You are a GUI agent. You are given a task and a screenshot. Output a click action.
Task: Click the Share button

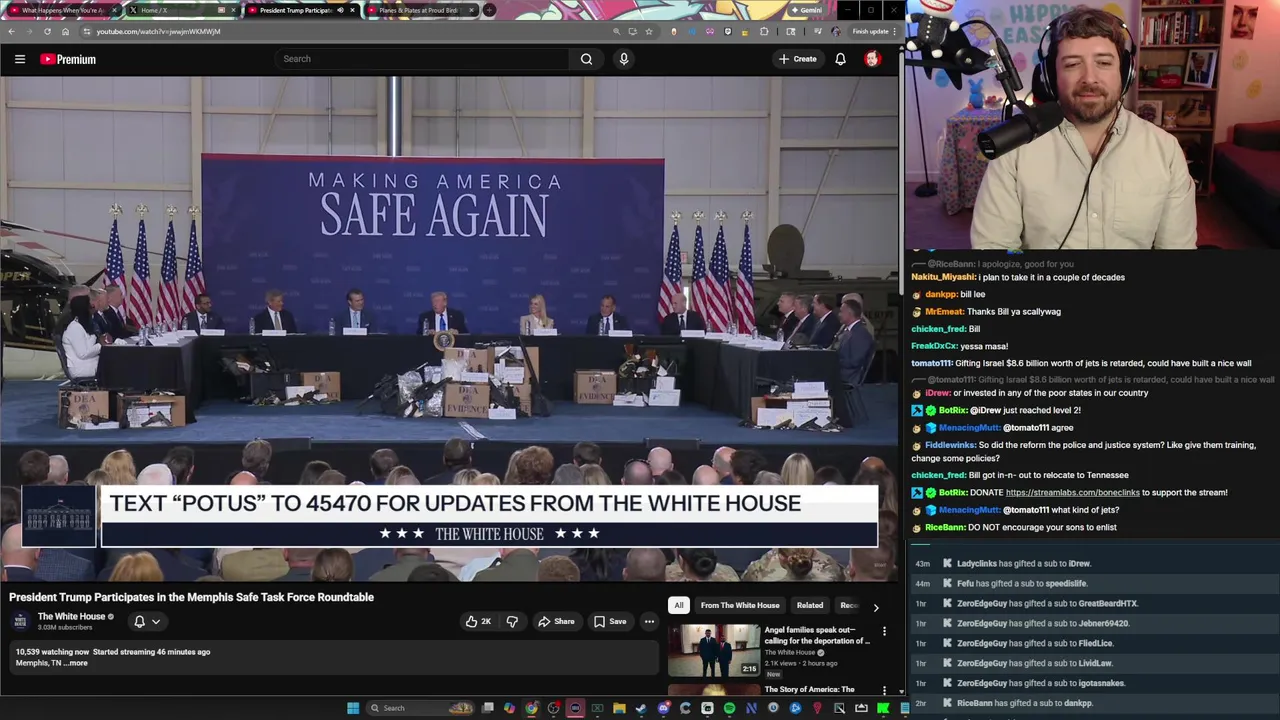point(556,621)
